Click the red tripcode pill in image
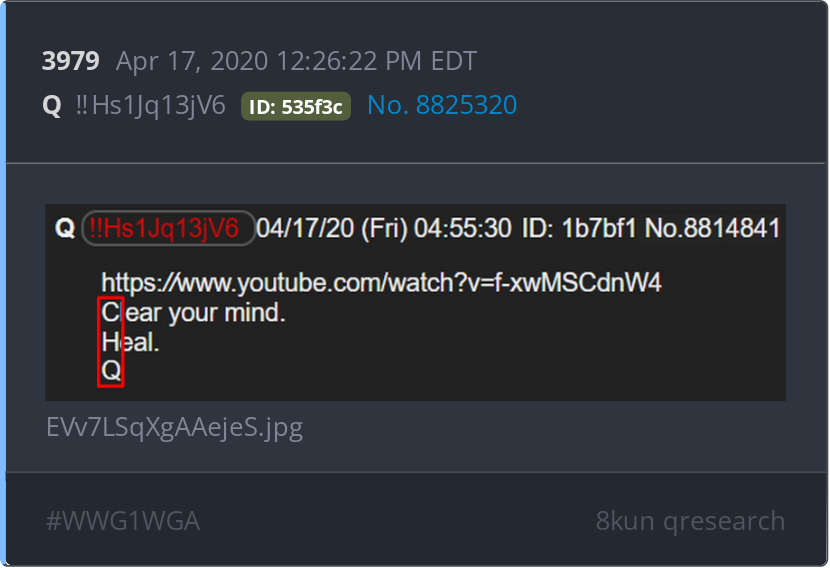Screen dimensions: 830x568 [x=168, y=228]
